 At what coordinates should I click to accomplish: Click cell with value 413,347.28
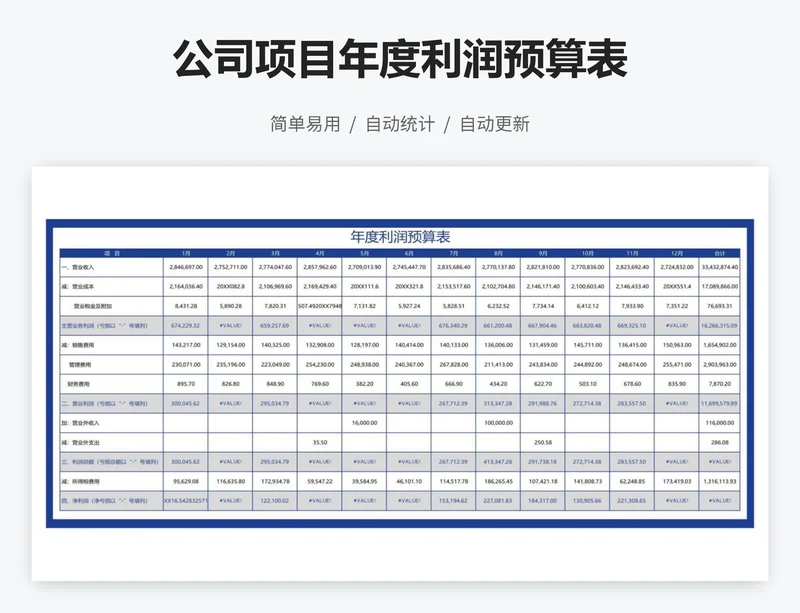click(x=498, y=462)
